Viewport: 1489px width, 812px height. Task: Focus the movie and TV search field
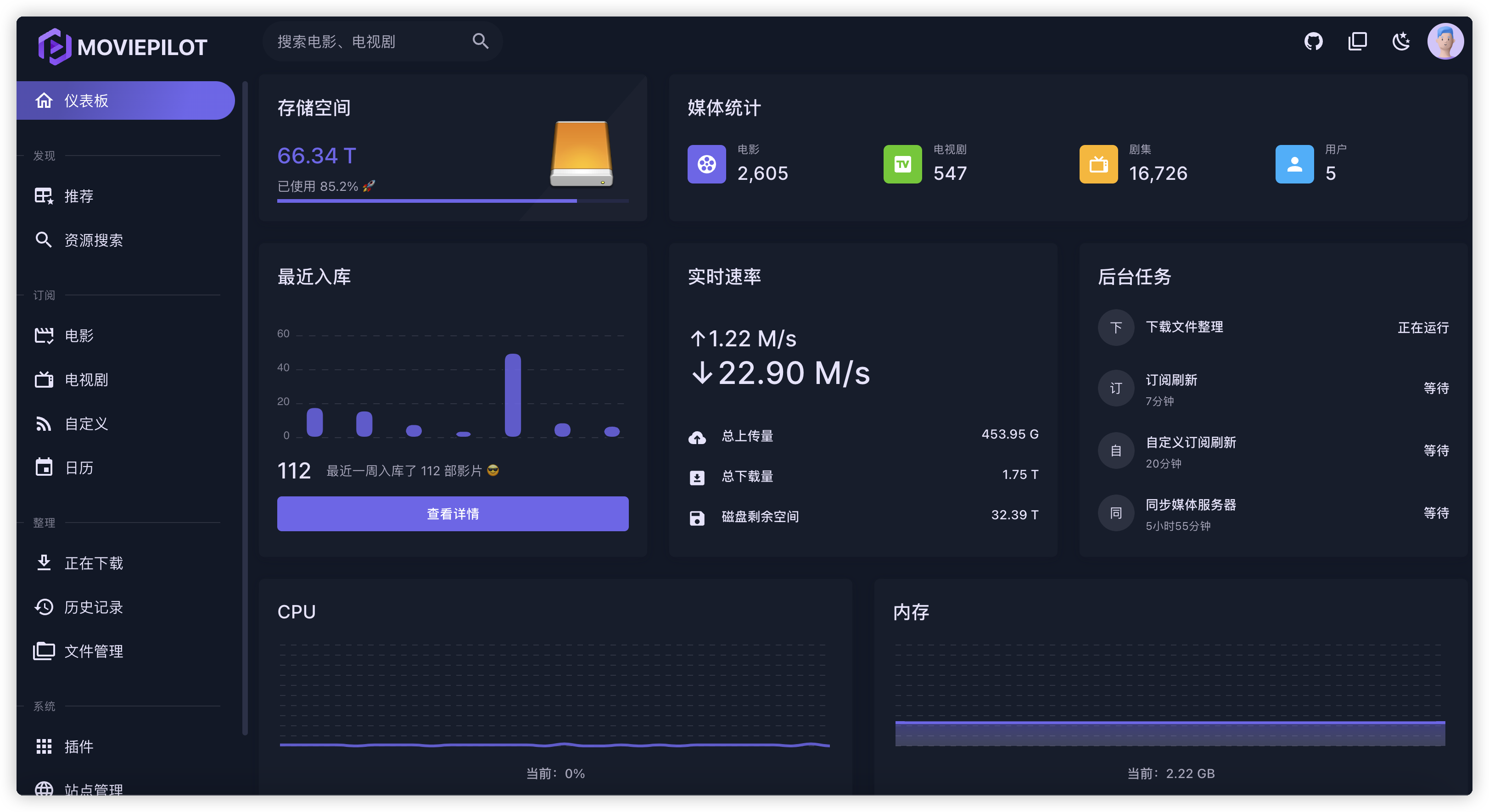(x=370, y=42)
